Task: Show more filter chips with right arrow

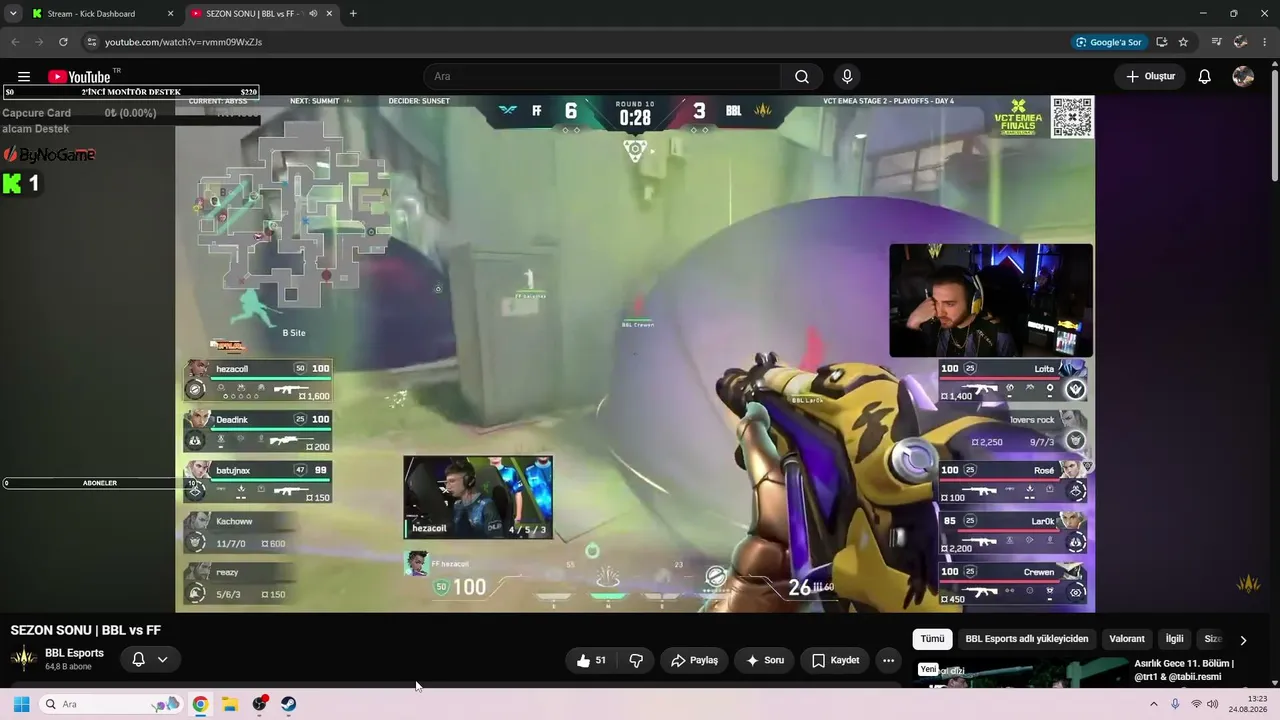Action: tap(1243, 640)
